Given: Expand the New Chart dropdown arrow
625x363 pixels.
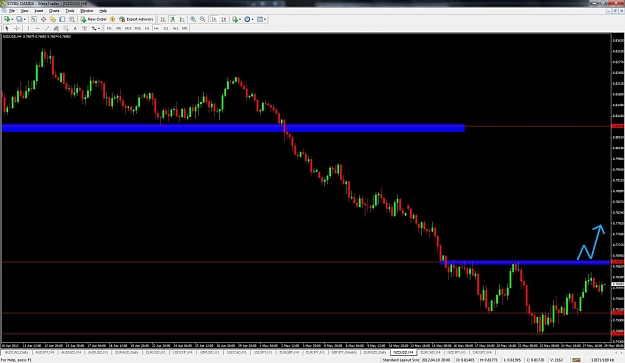Looking at the screenshot, I should [12, 19].
